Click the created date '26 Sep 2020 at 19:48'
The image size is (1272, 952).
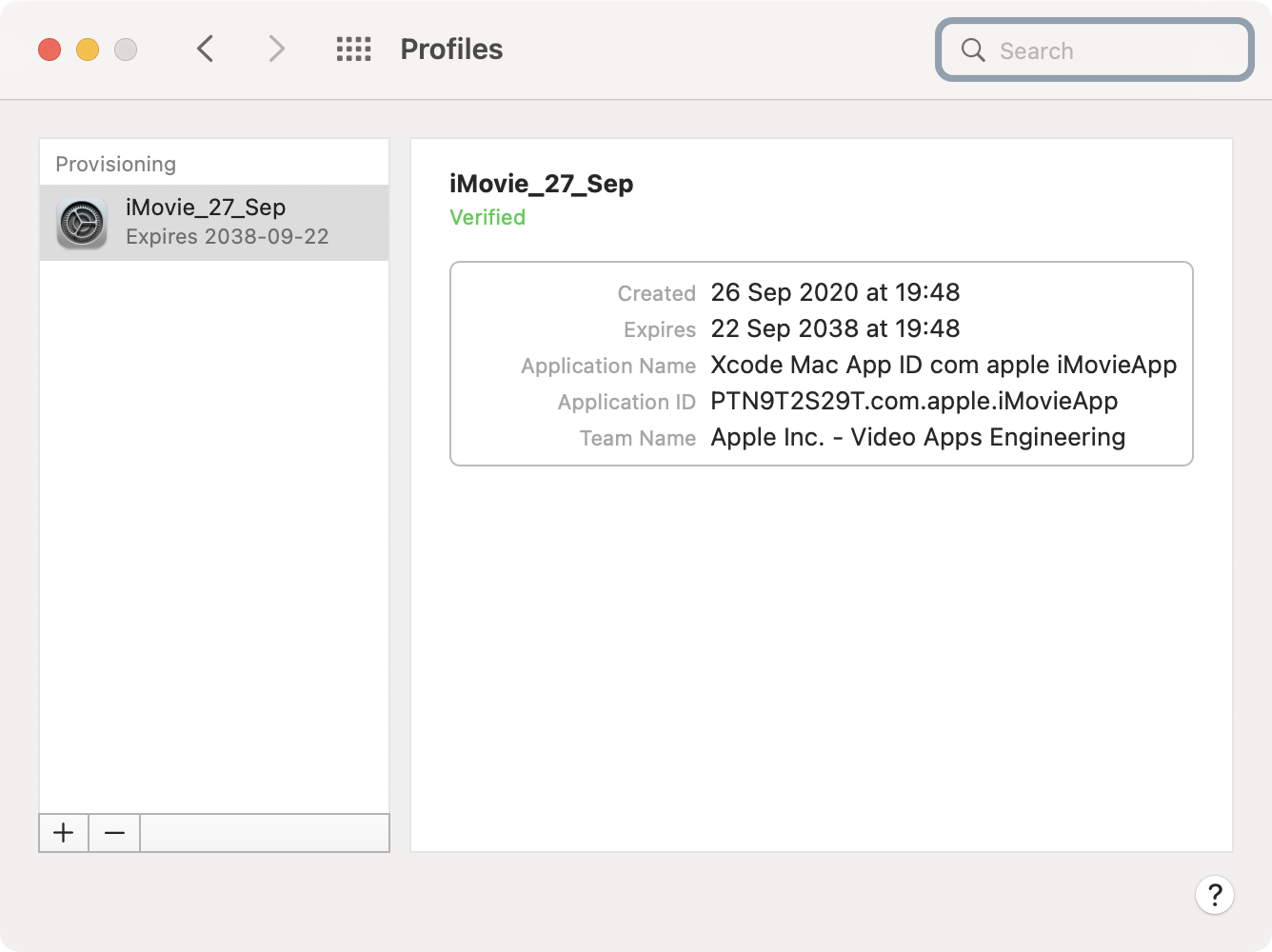835,292
